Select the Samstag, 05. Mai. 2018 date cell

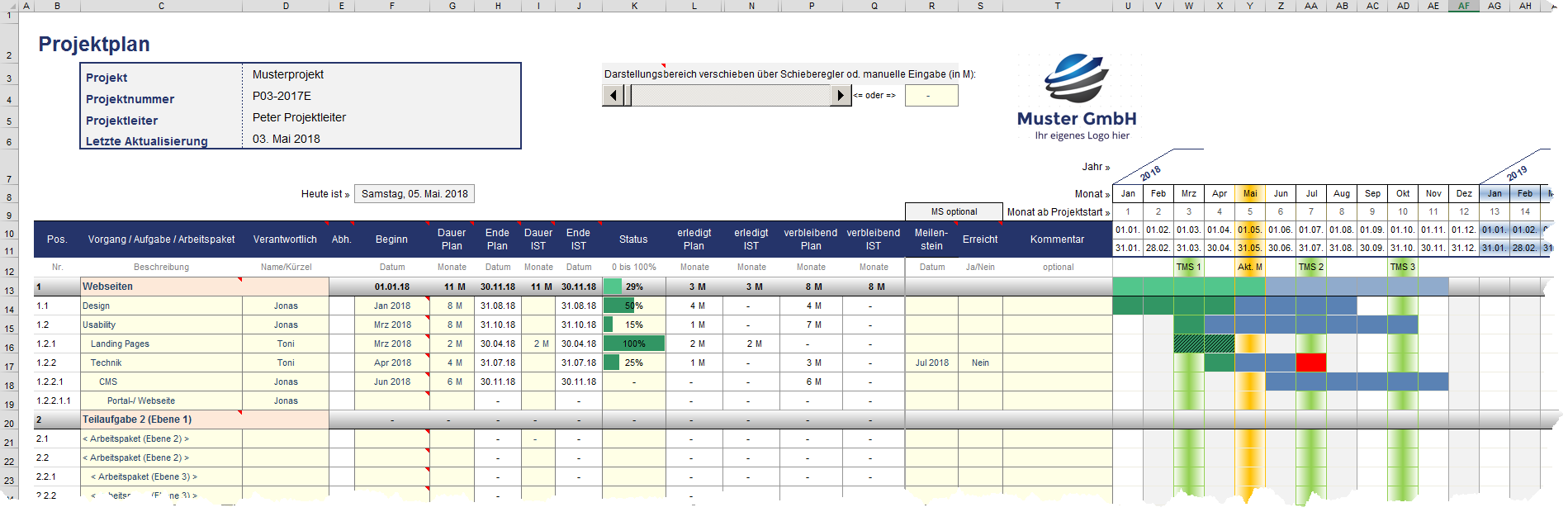click(414, 194)
